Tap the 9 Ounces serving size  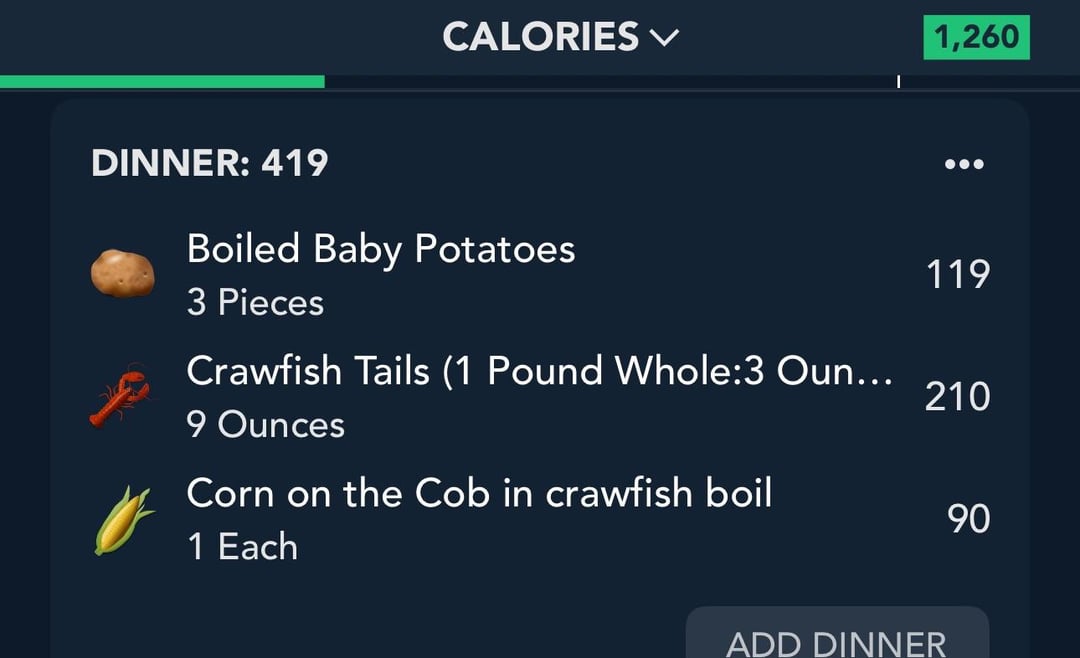tap(265, 425)
